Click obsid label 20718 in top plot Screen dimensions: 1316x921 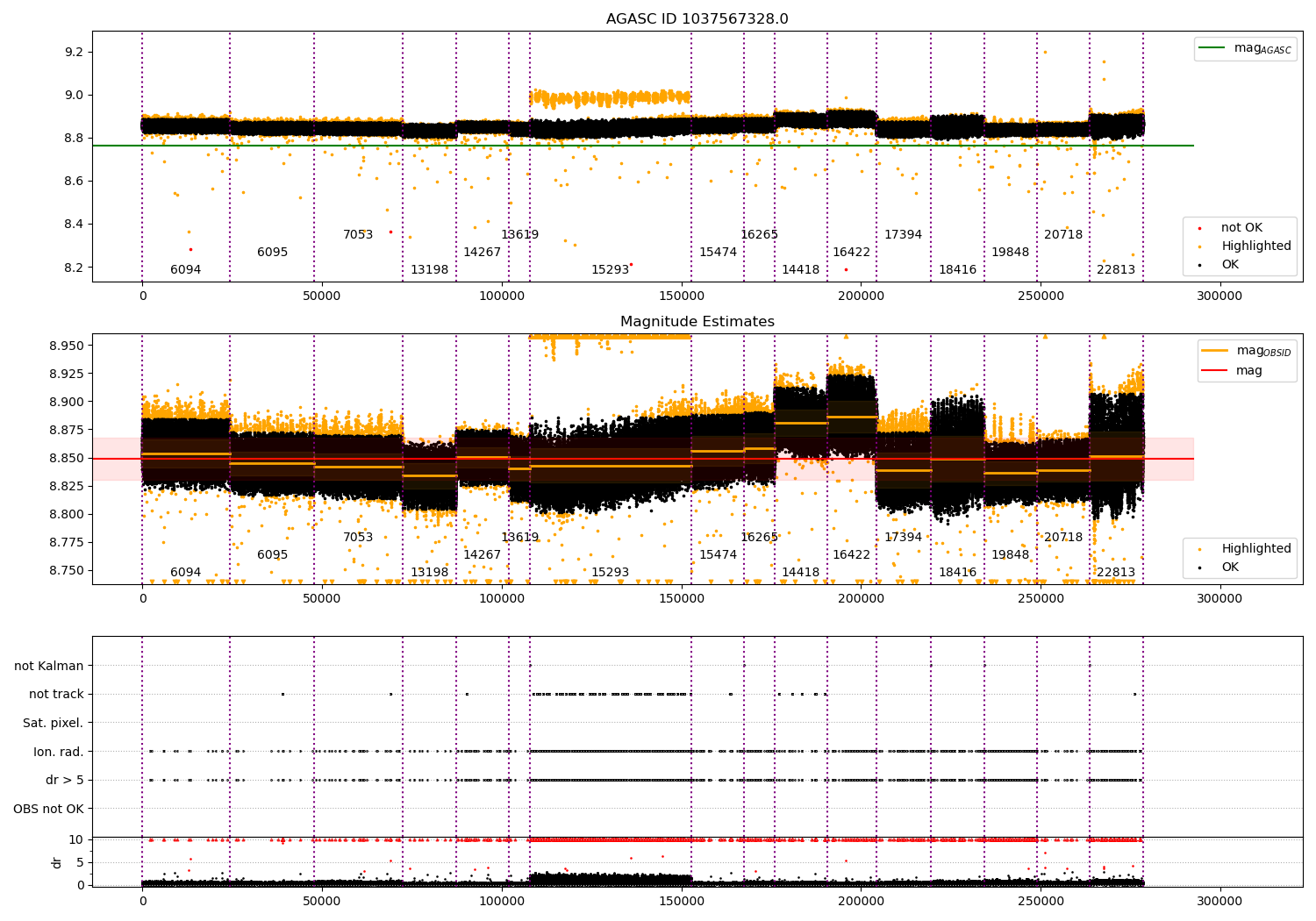tap(1063, 235)
